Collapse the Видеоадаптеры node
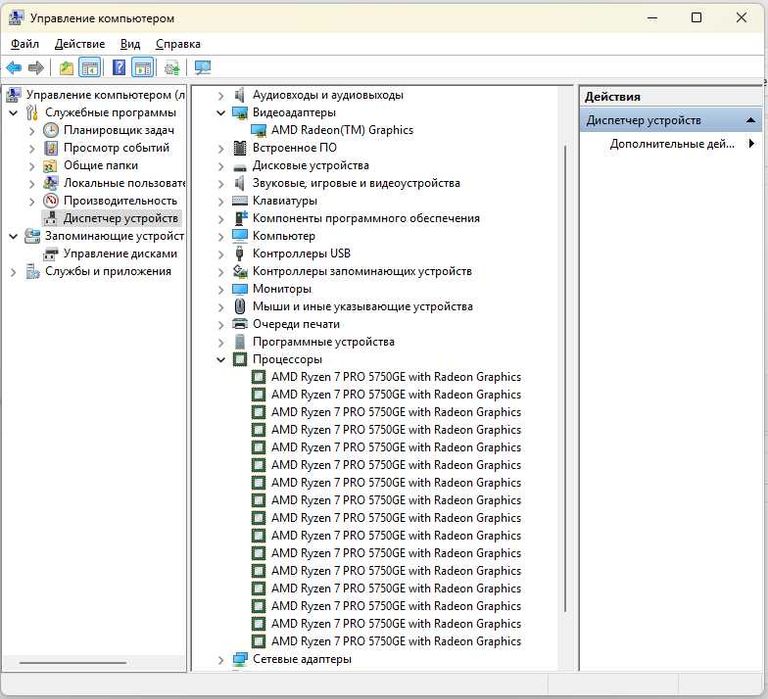 pyautogui.click(x=221, y=113)
